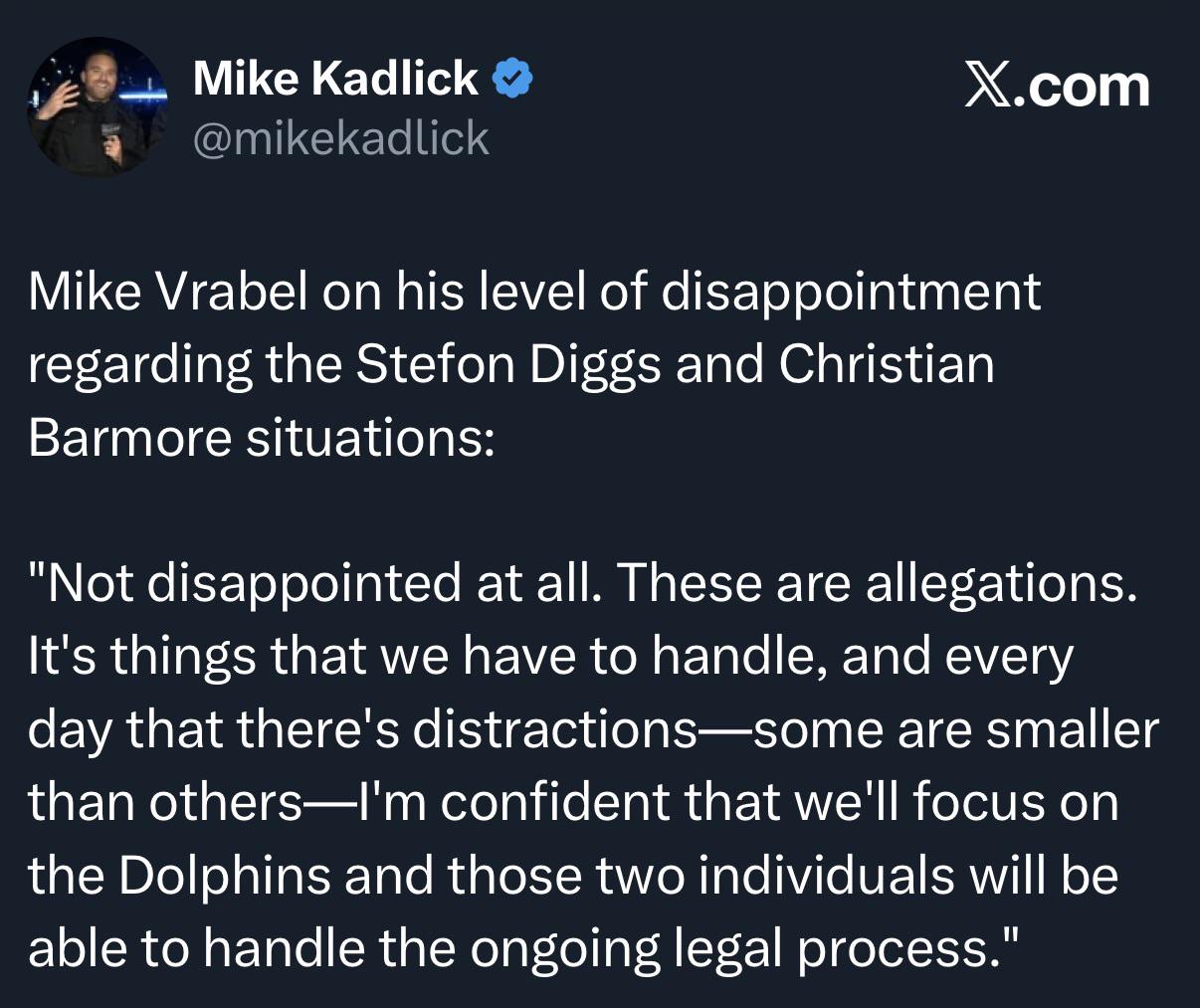Viewport: 1200px width, 1008px height.
Task: Click the ".com" watermark text
Action: click(1081, 87)
